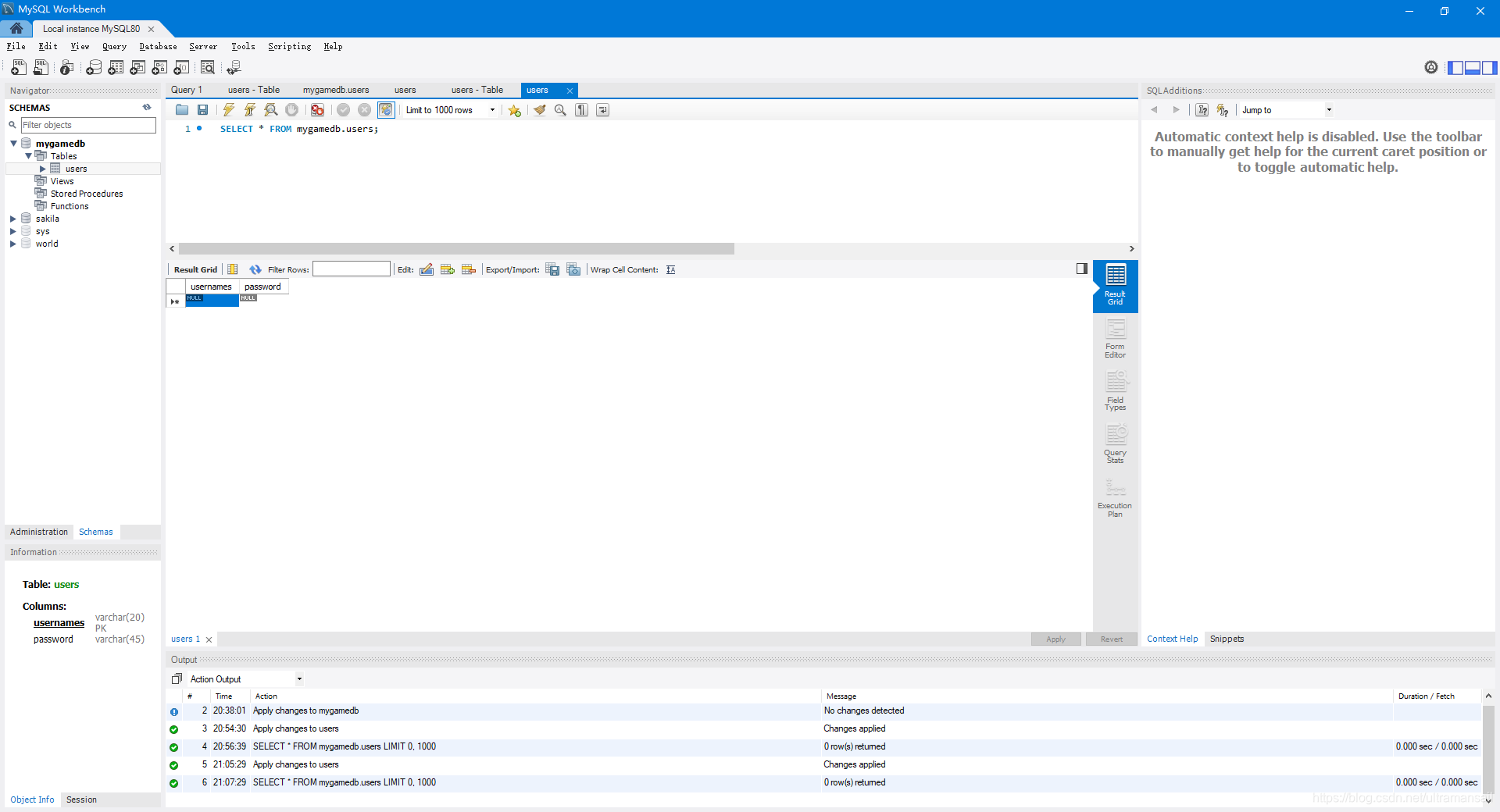This screenshot has width=1500, height=812.
Task: Toggle invisible characters display icon
Action: tap(581, 110)
